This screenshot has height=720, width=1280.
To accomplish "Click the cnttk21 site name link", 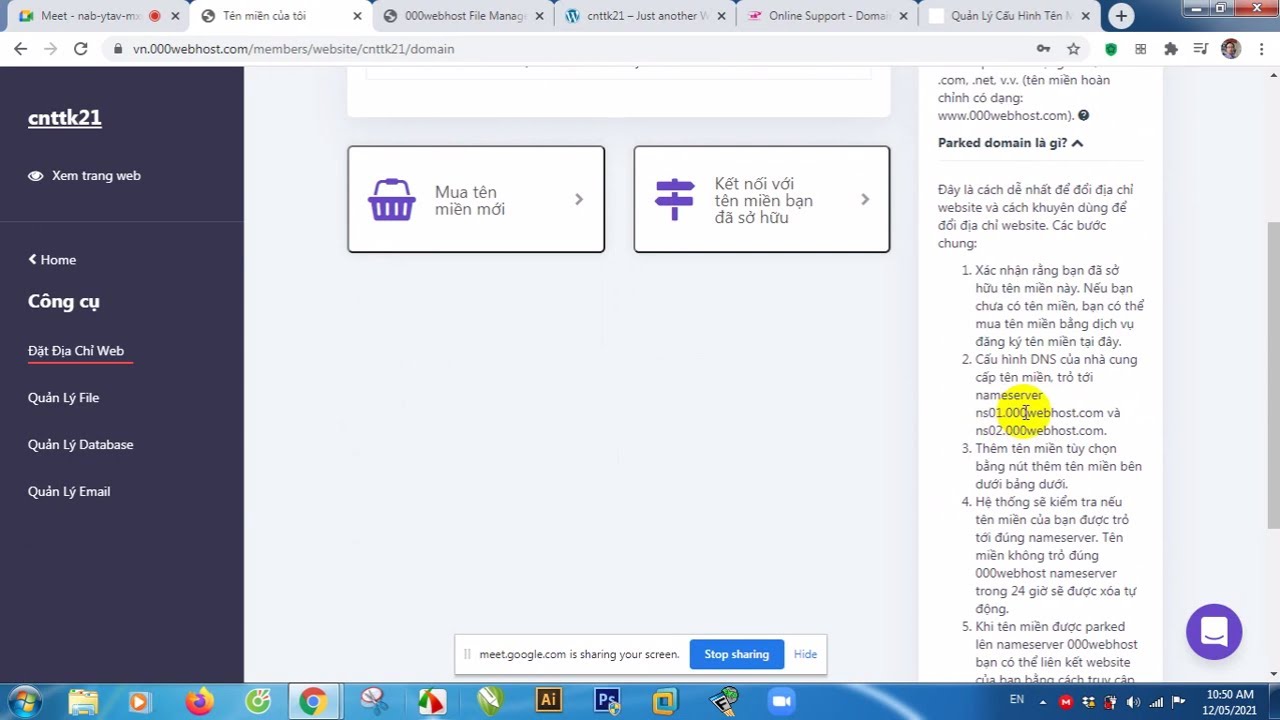I will coord(65,118).
